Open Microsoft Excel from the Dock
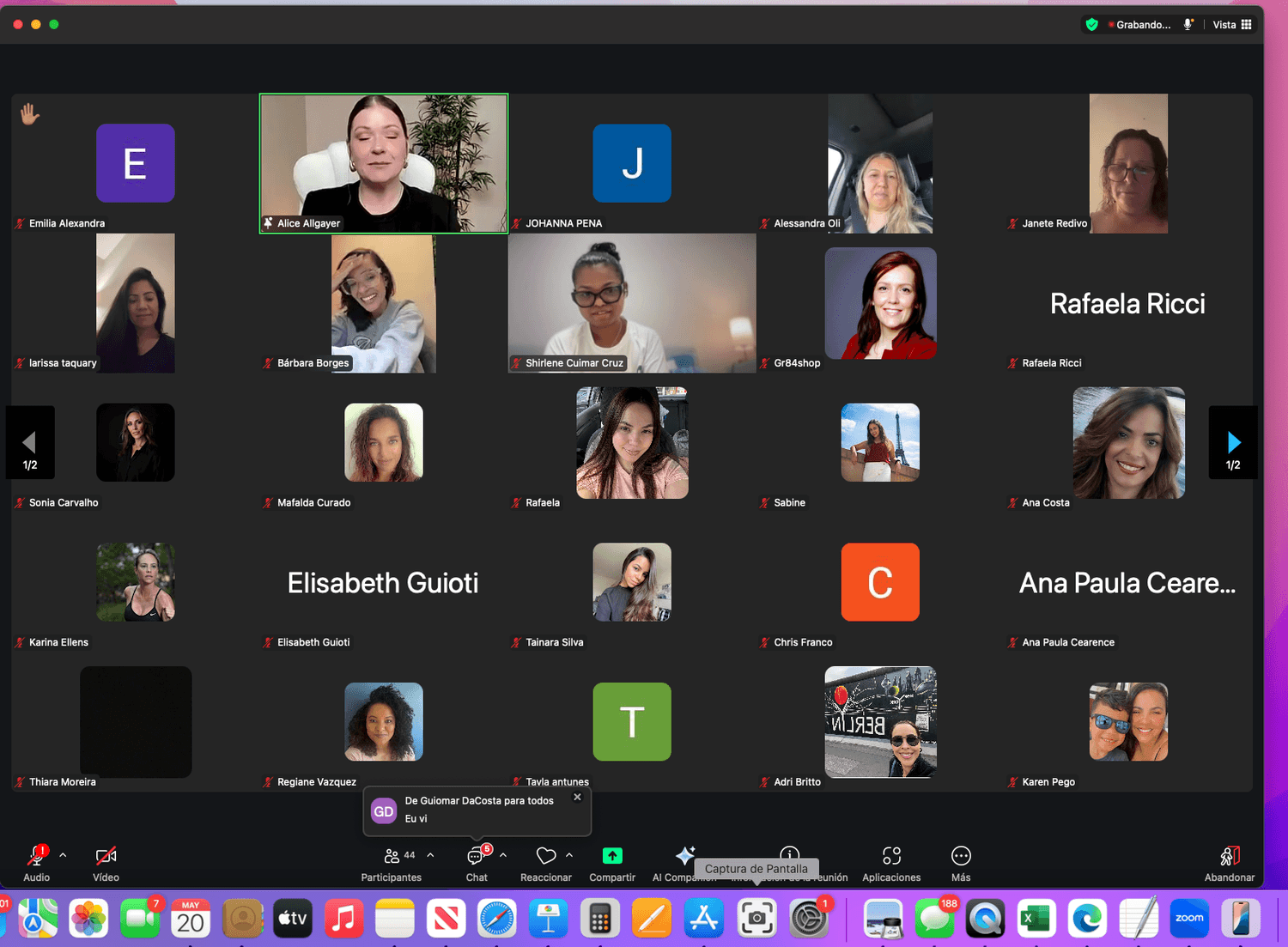Viewport: 1288px width, 947px height. click(1036, 919)
